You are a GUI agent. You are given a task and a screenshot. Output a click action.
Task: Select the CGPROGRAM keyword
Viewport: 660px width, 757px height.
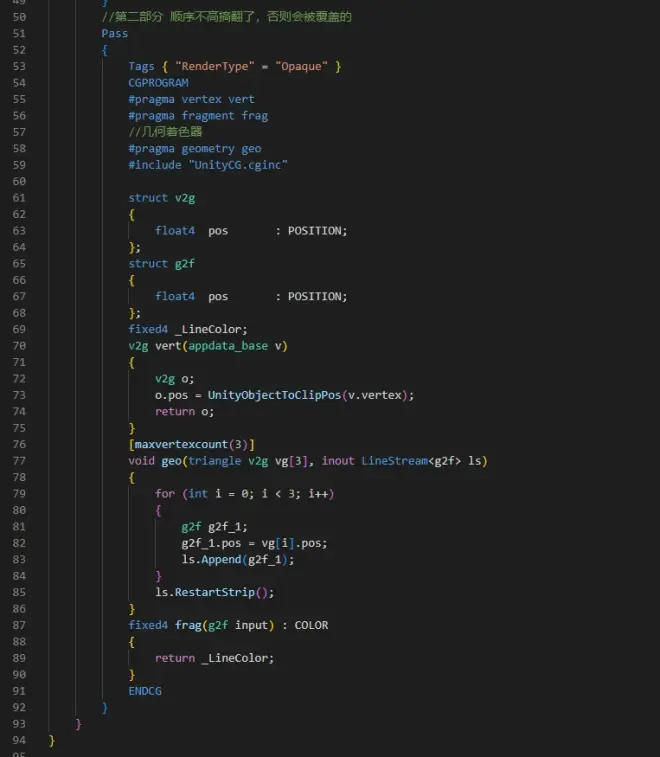(x=158, y=83)
